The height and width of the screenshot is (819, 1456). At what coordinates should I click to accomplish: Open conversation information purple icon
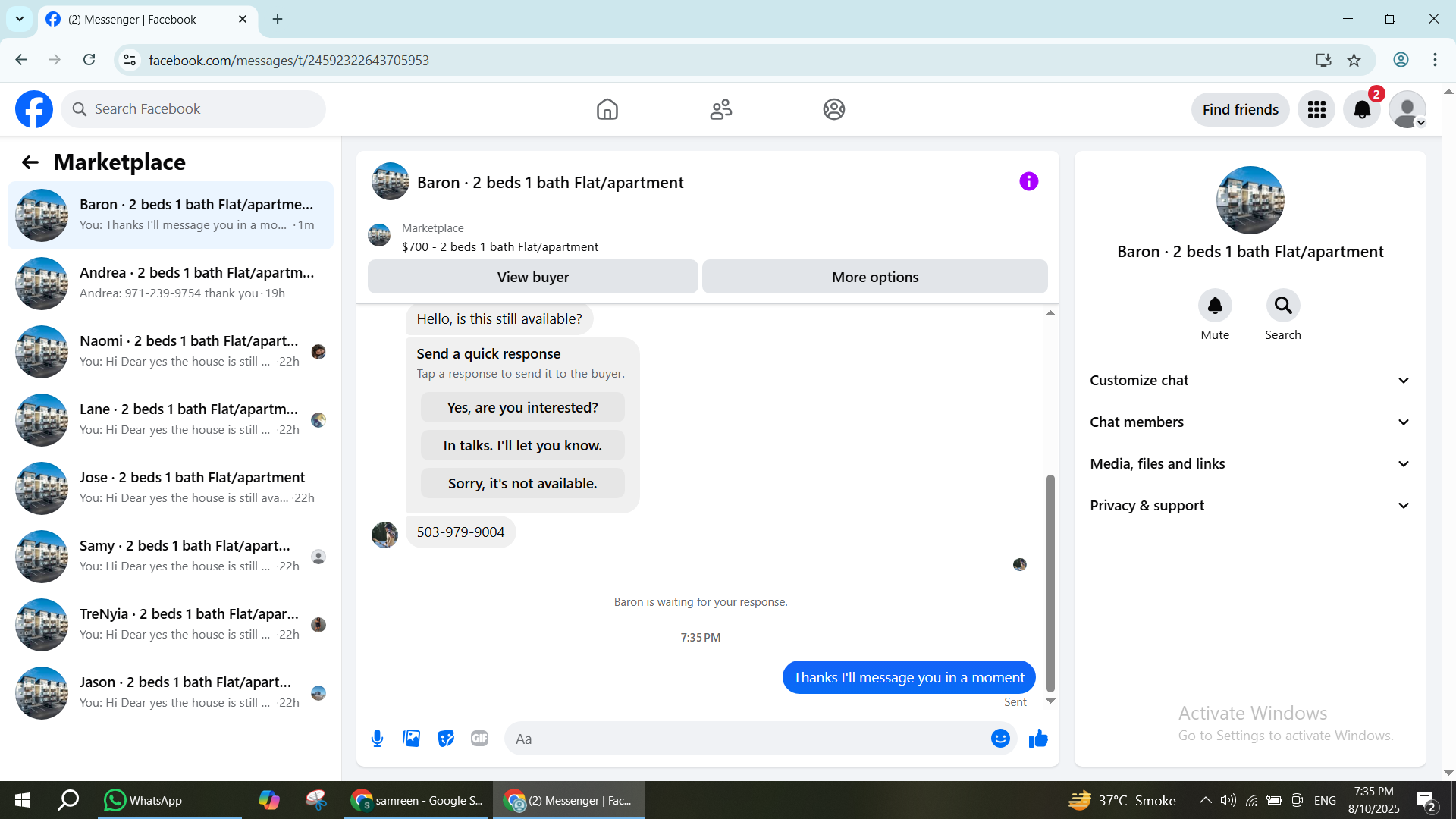pyautogui.click(x=1028, y=181)
